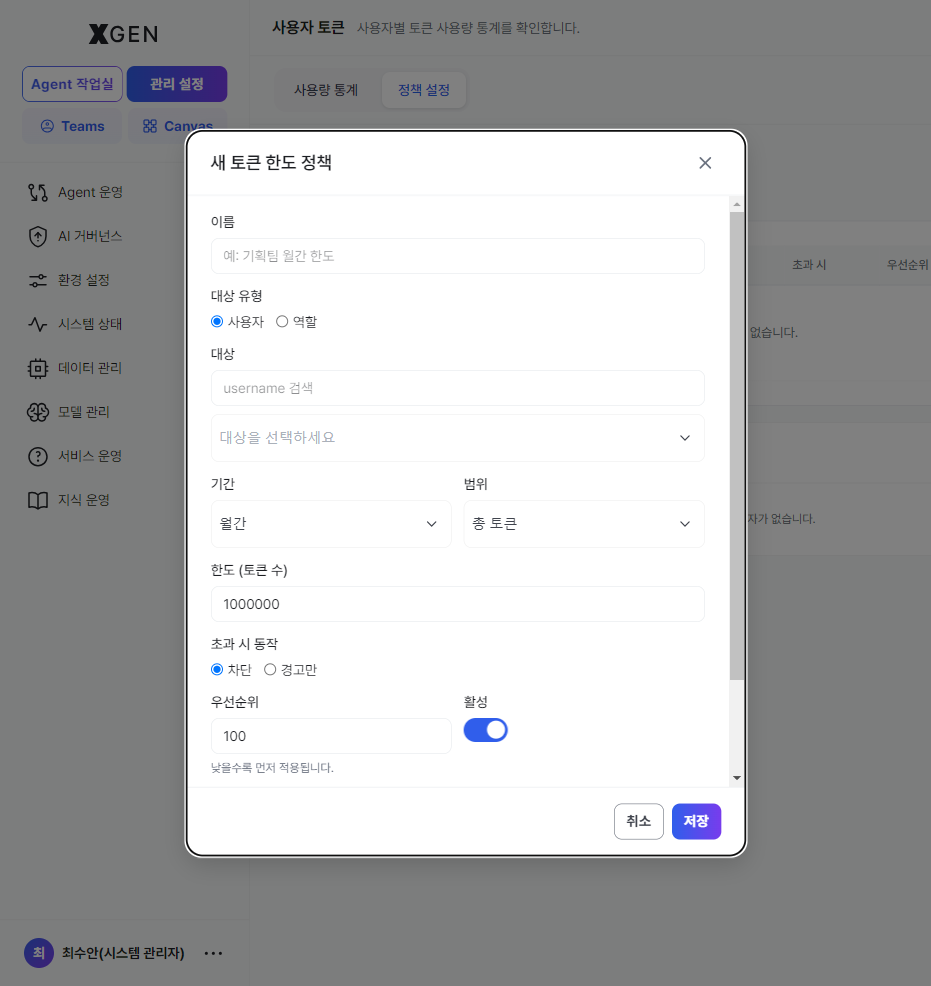Click 최수안(시스템 관리자) user name

click(123, 953)
